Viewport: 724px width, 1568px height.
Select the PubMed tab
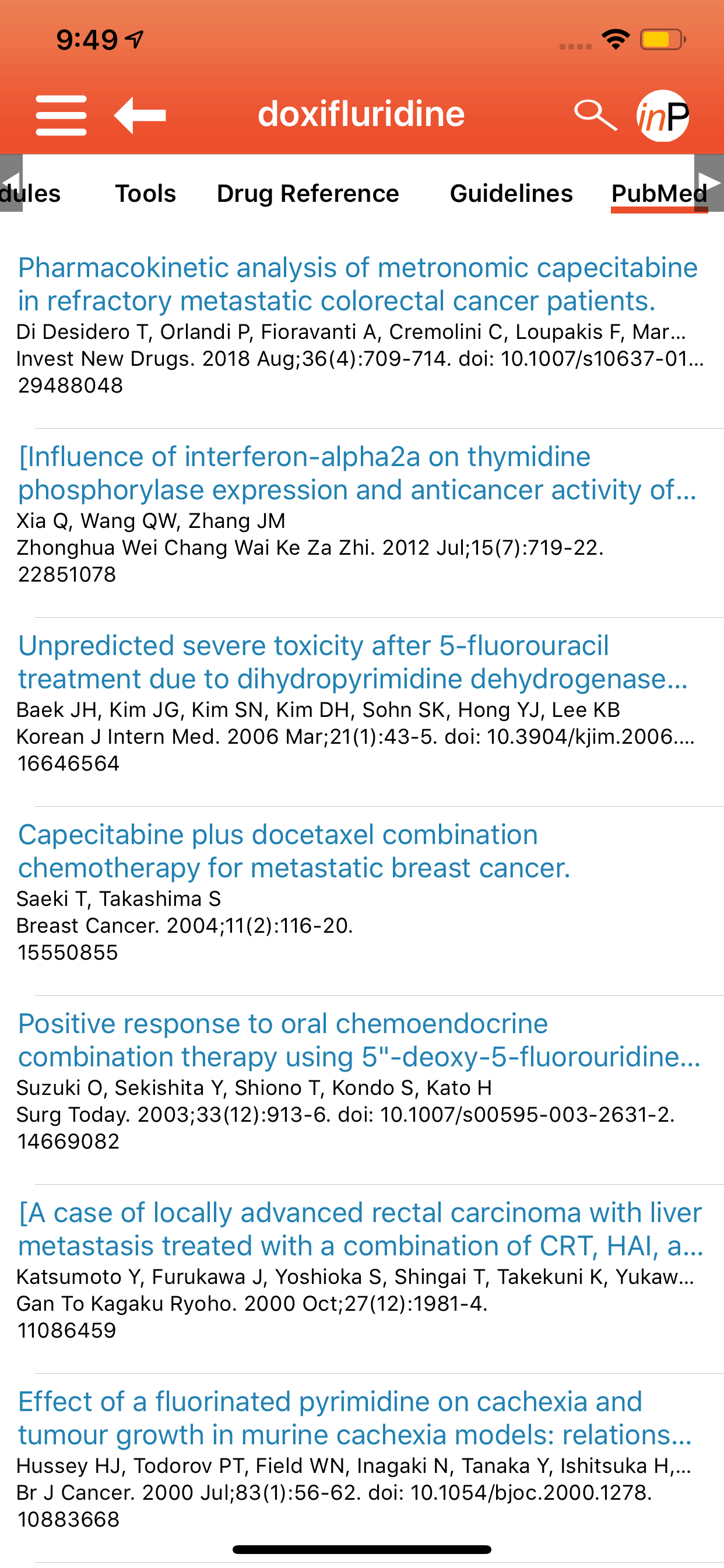pyautogui.click(x=658, y=194)
